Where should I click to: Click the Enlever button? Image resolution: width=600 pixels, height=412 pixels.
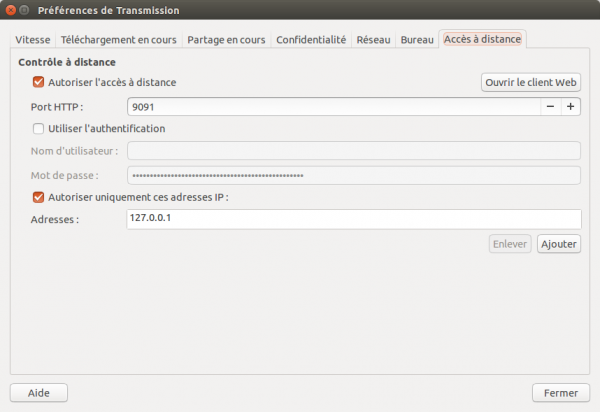[510, 243]
